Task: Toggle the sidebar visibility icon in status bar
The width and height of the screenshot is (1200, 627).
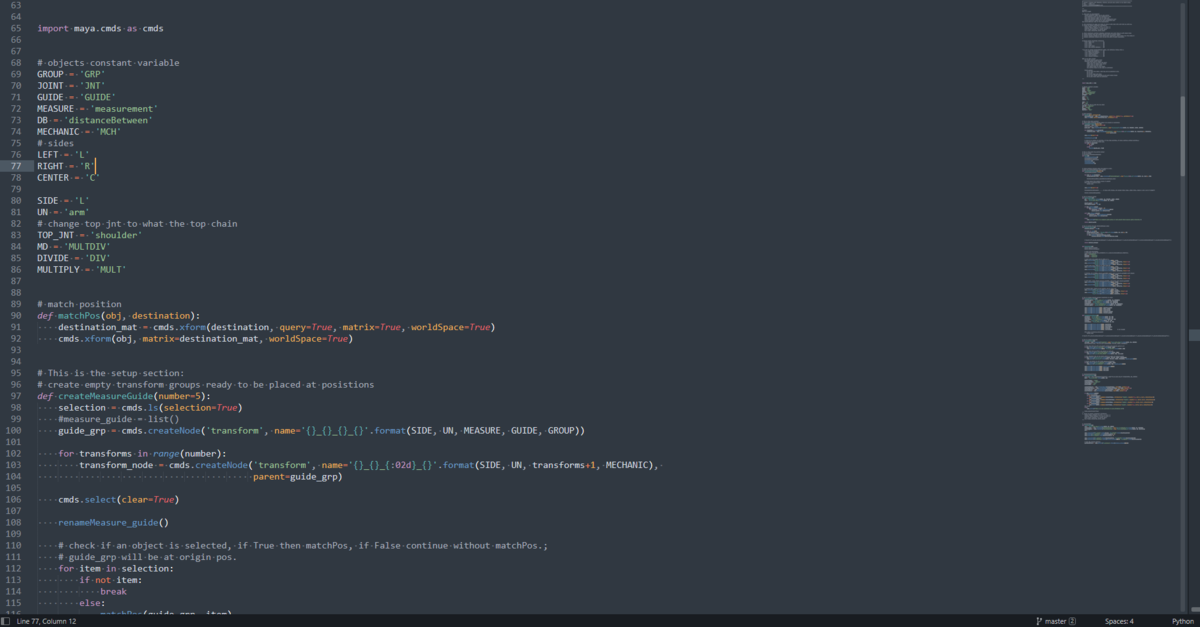Action: [x=6, y=621]
